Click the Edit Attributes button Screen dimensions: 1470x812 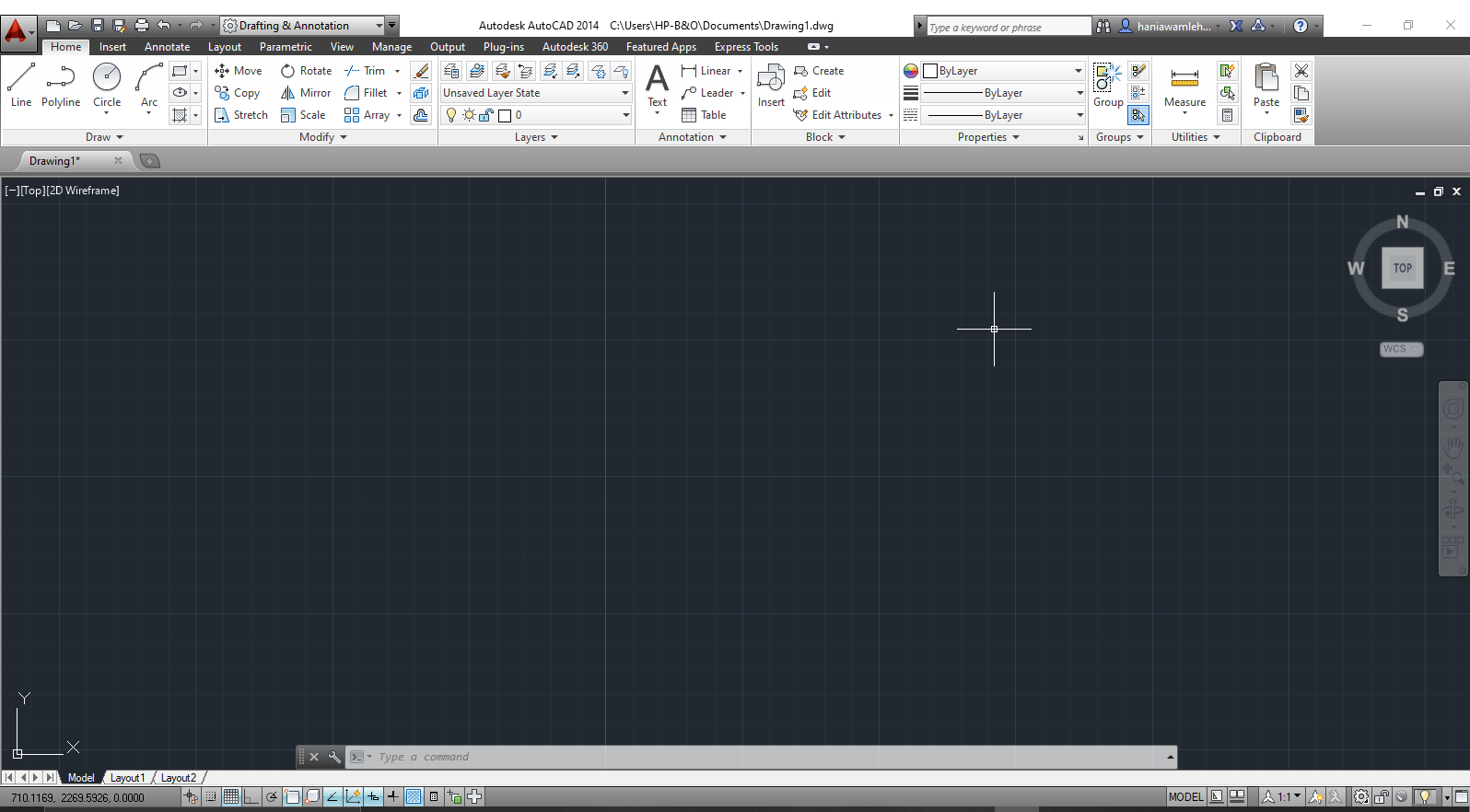point(838,115)
